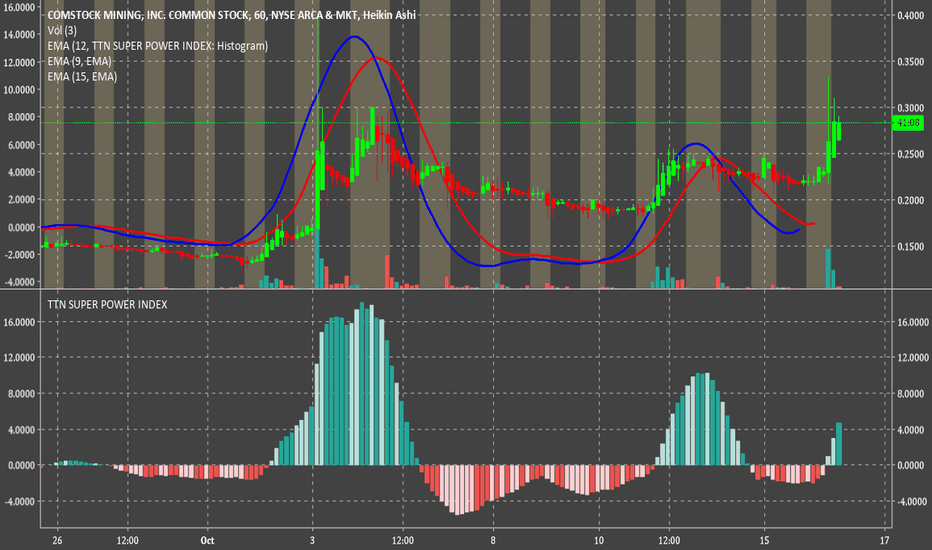Screen dimensions: 932x550
Task: Click the EMA (9, EMA) legend entry
Action: (79, 61)
